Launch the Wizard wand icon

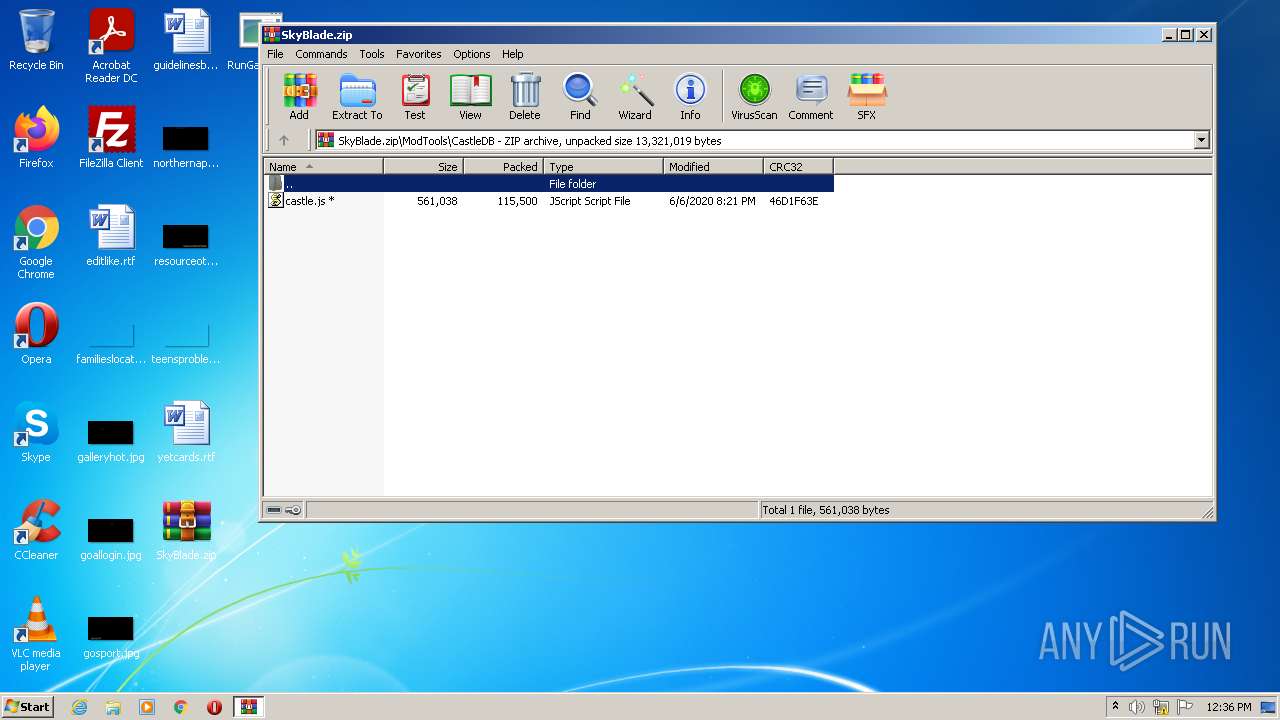pos(635,97)
